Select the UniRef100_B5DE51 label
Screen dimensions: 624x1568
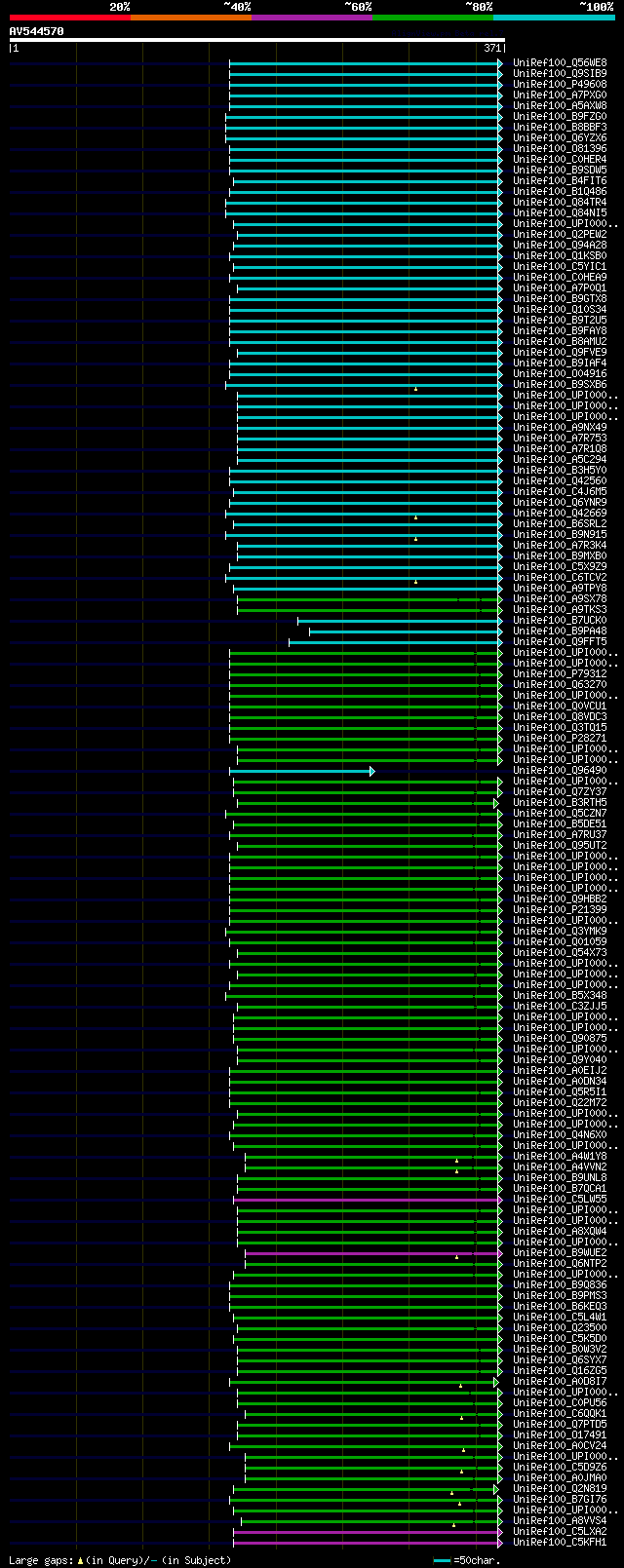coord(560,823)
